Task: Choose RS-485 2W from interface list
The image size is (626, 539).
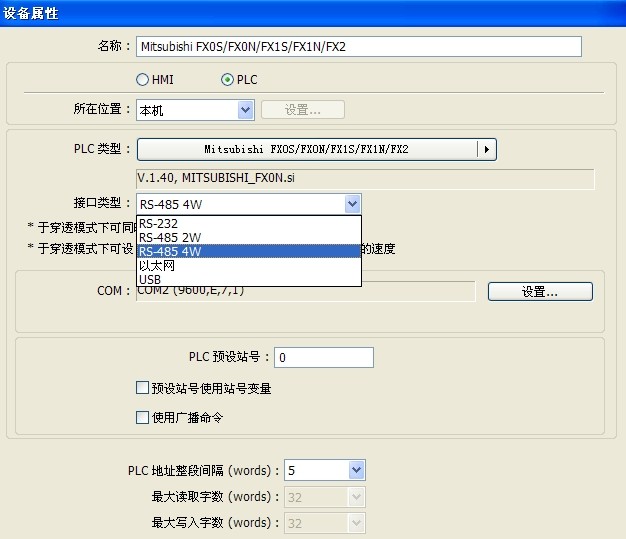Action: (248, 237)
